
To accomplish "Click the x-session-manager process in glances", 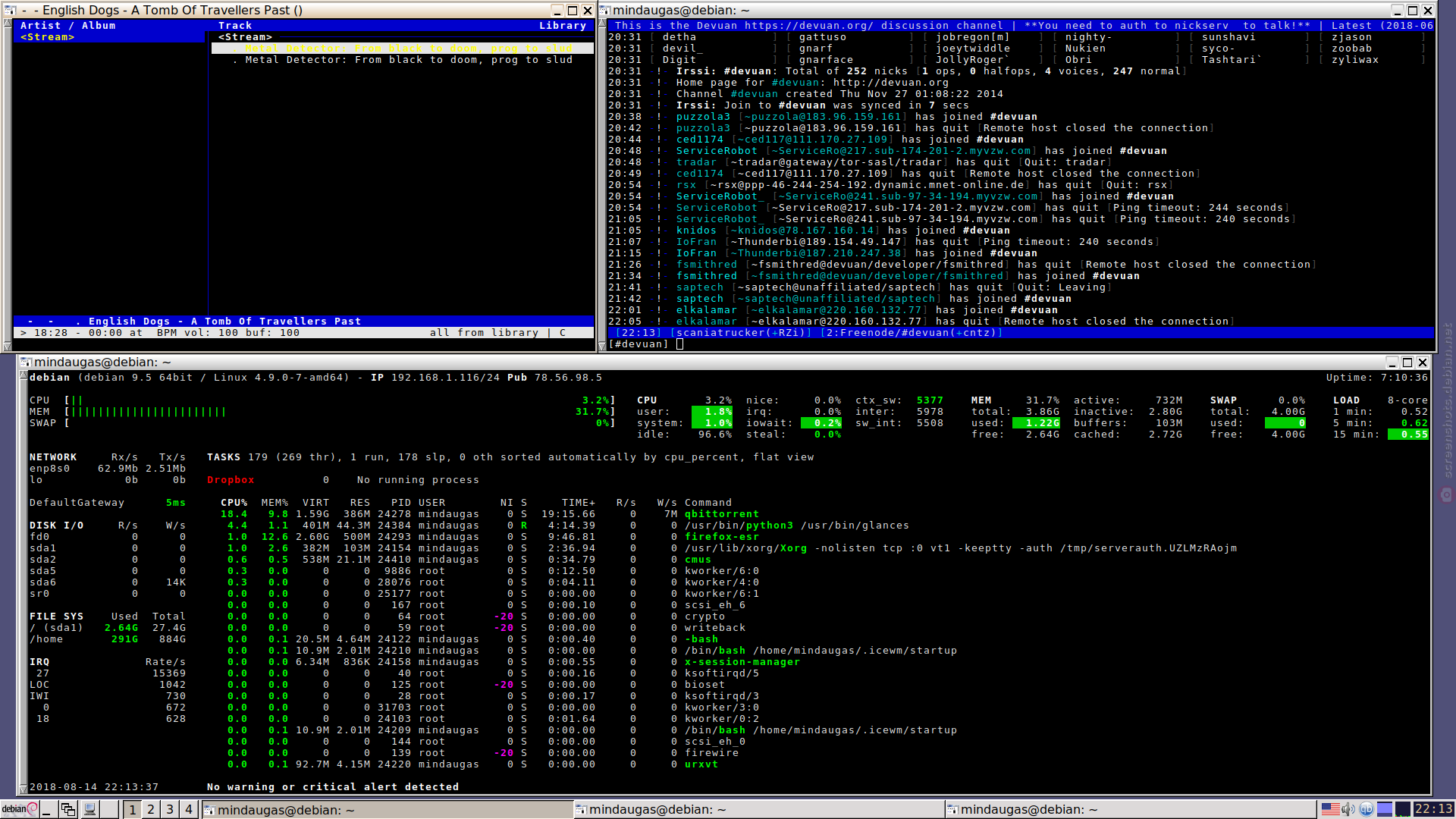I will click(x=742, y=661).
